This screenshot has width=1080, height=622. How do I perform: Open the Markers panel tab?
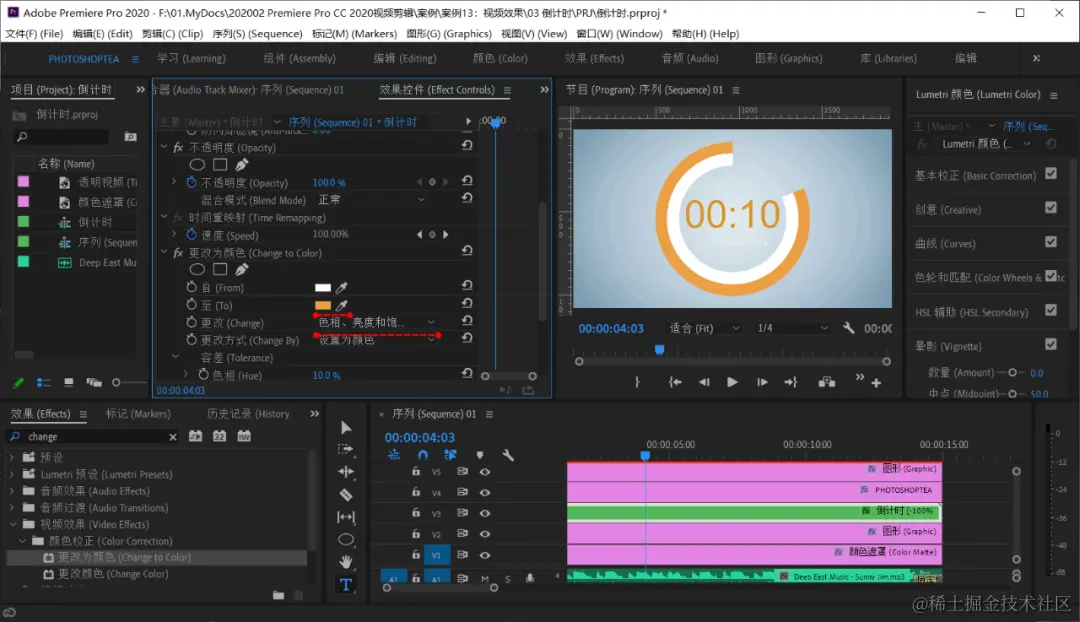click(138, 413)
